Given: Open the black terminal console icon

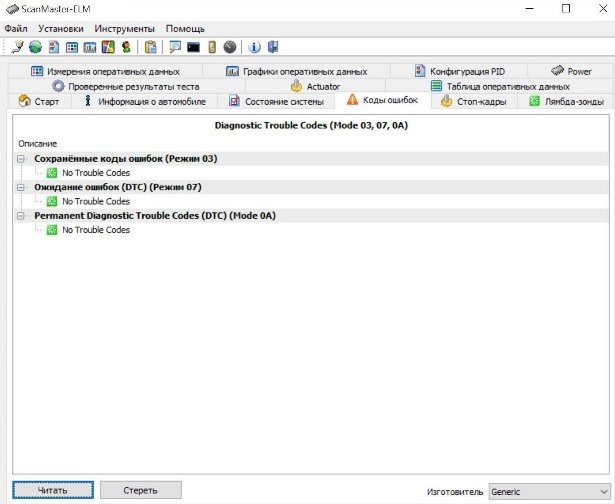Looking at the screenshot, I should 193,47.
